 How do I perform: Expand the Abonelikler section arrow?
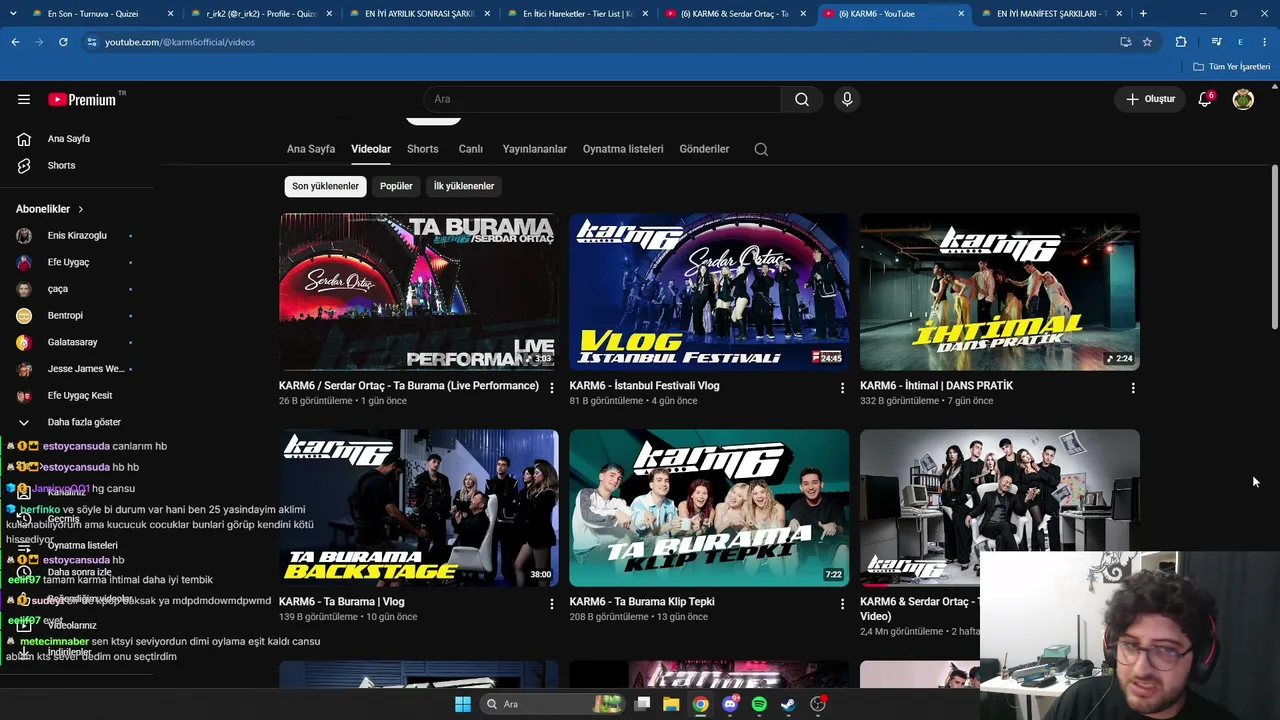point(81,209)
